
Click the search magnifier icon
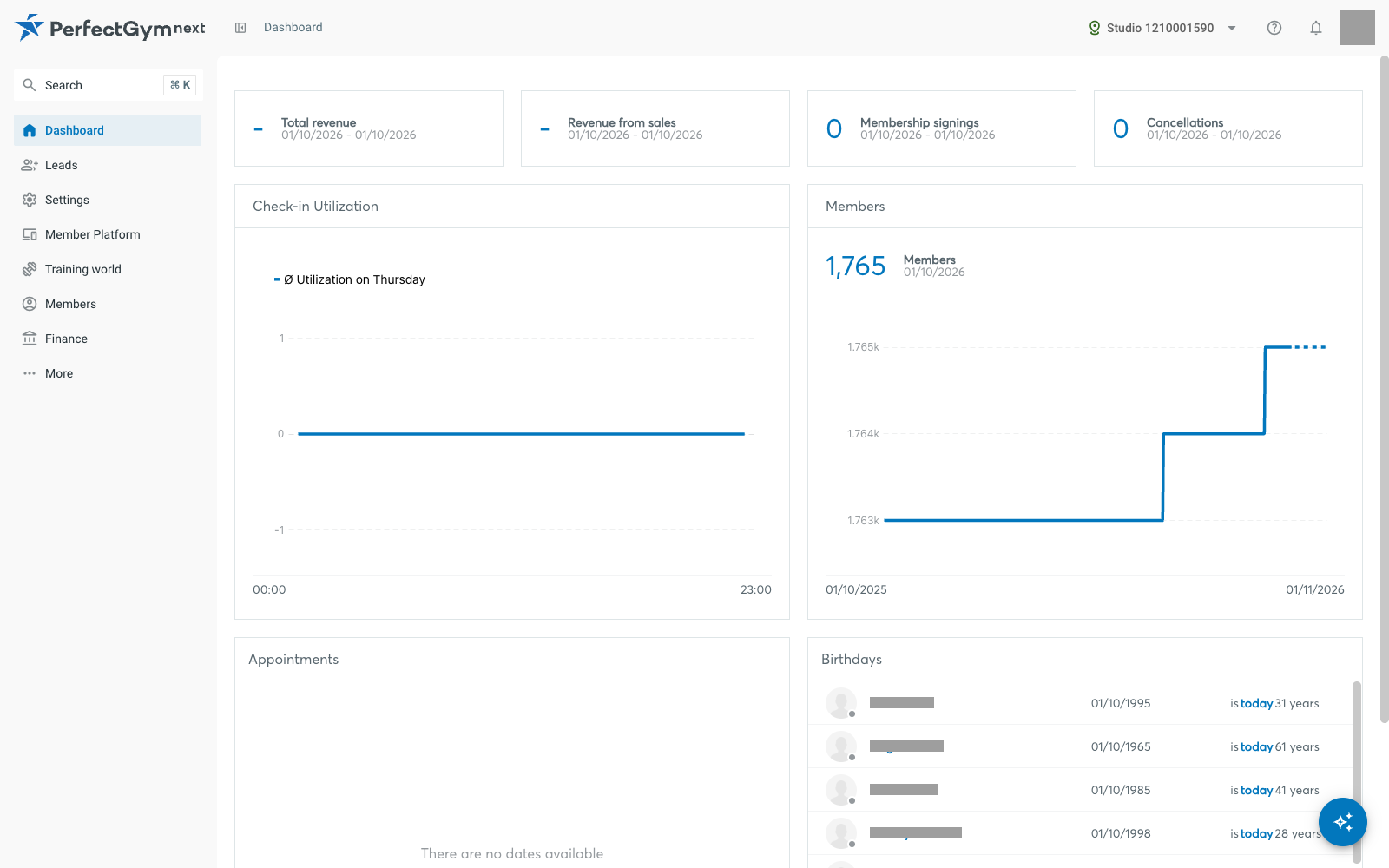coord(30,85)
